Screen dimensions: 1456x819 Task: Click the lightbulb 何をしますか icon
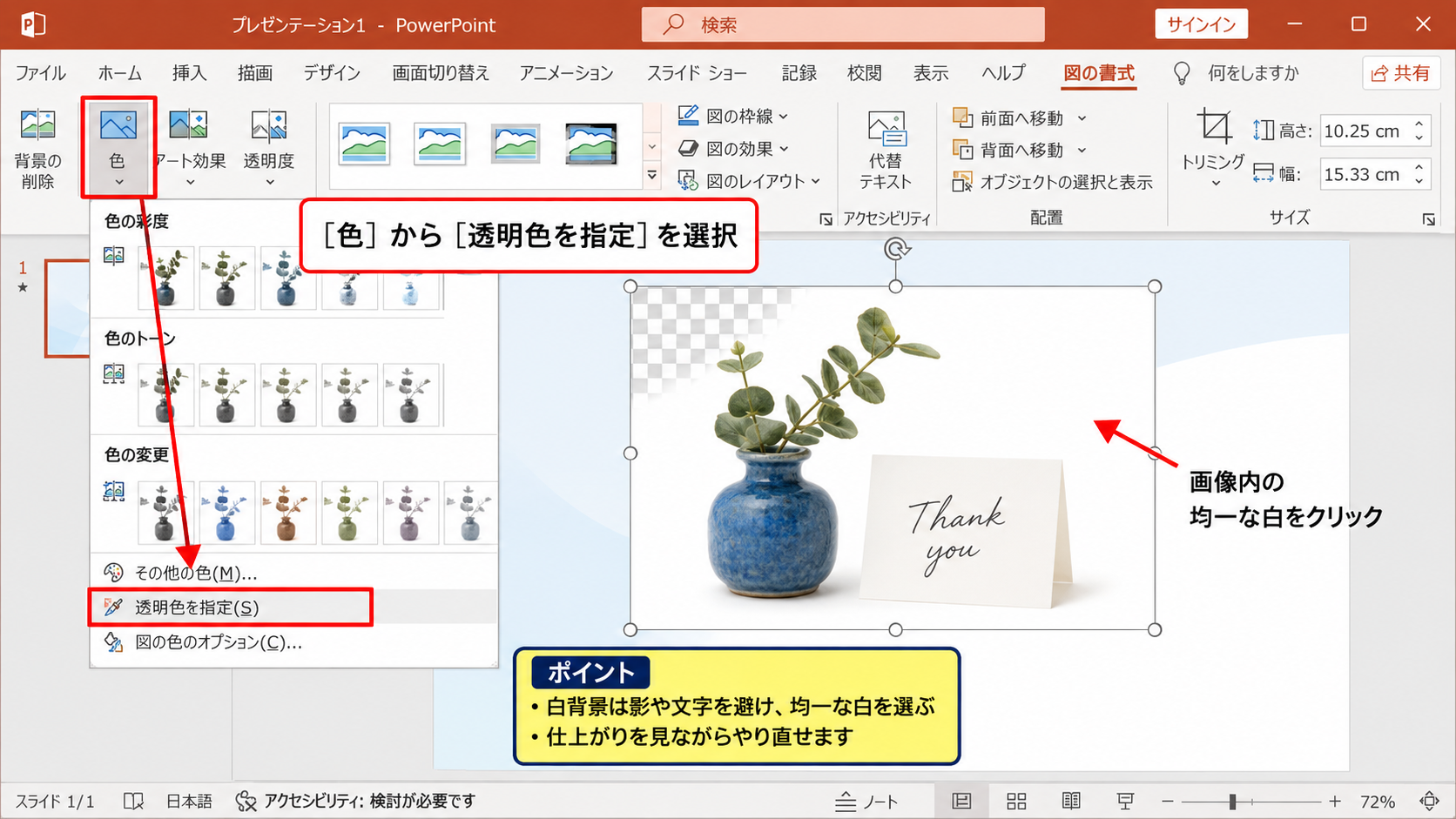coord(1181,74)
